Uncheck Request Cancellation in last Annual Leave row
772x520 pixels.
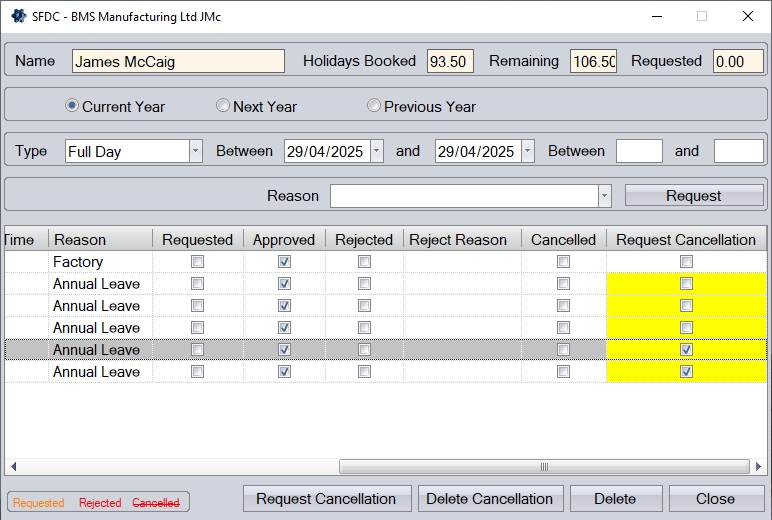pos(686,372)
